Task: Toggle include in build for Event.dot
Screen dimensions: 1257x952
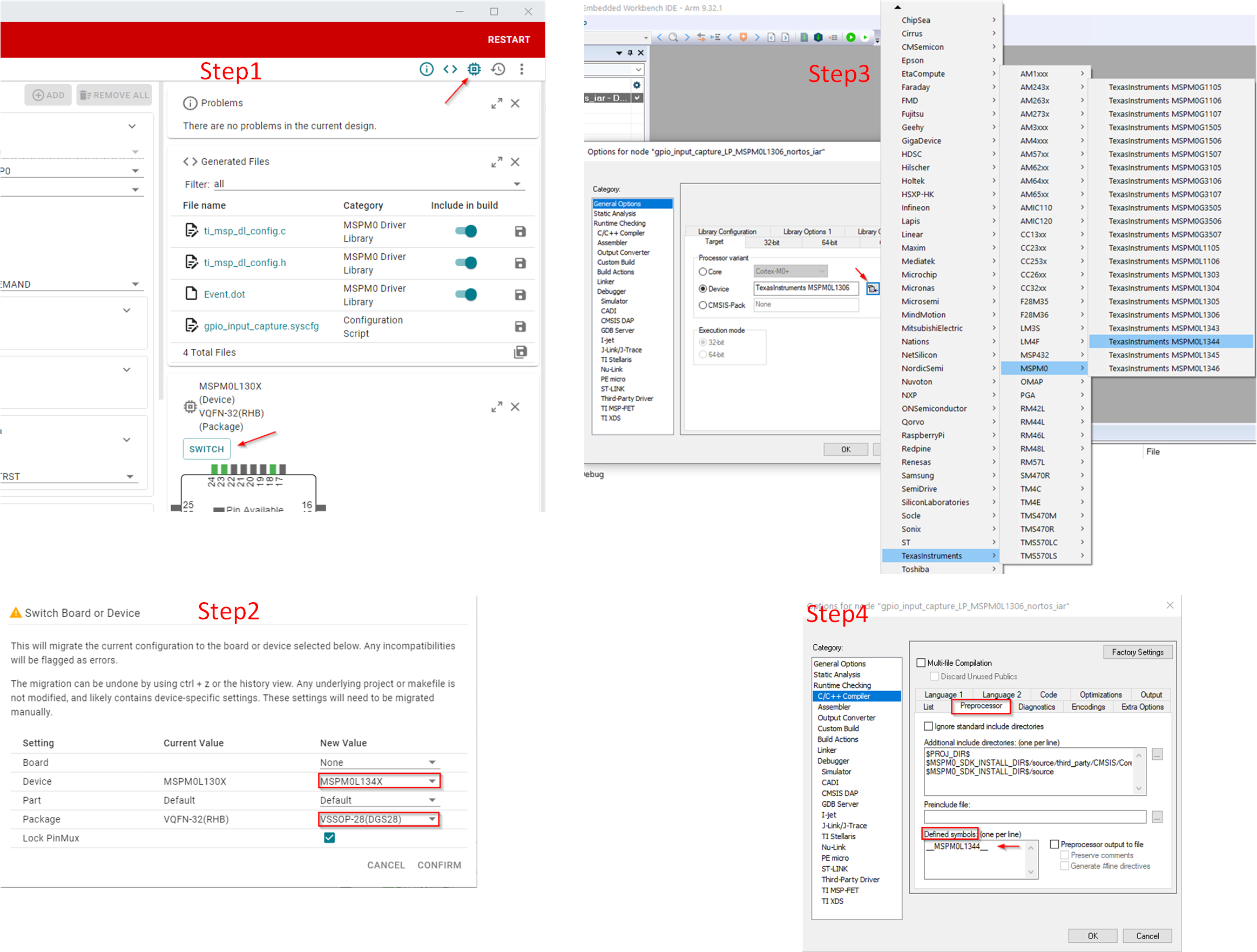Action: click(x=466, y=295)
